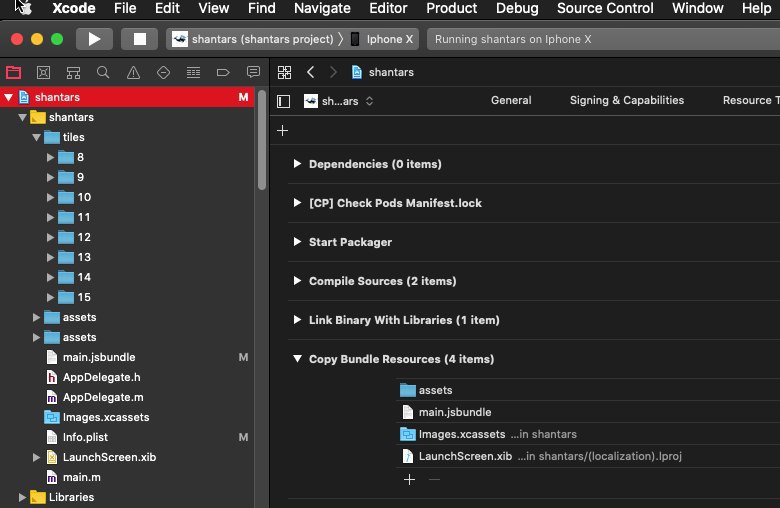Add a new build phase with plus icon
Viewport: 780px width, 508px height.
click(x=283, y=130)
